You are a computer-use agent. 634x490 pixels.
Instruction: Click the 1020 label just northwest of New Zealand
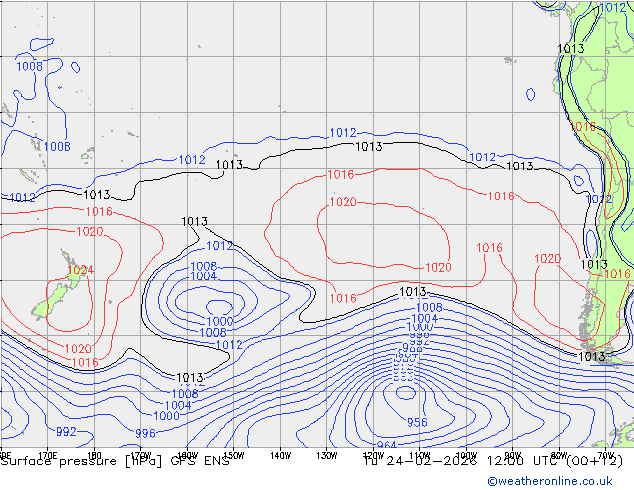point(90,232)
